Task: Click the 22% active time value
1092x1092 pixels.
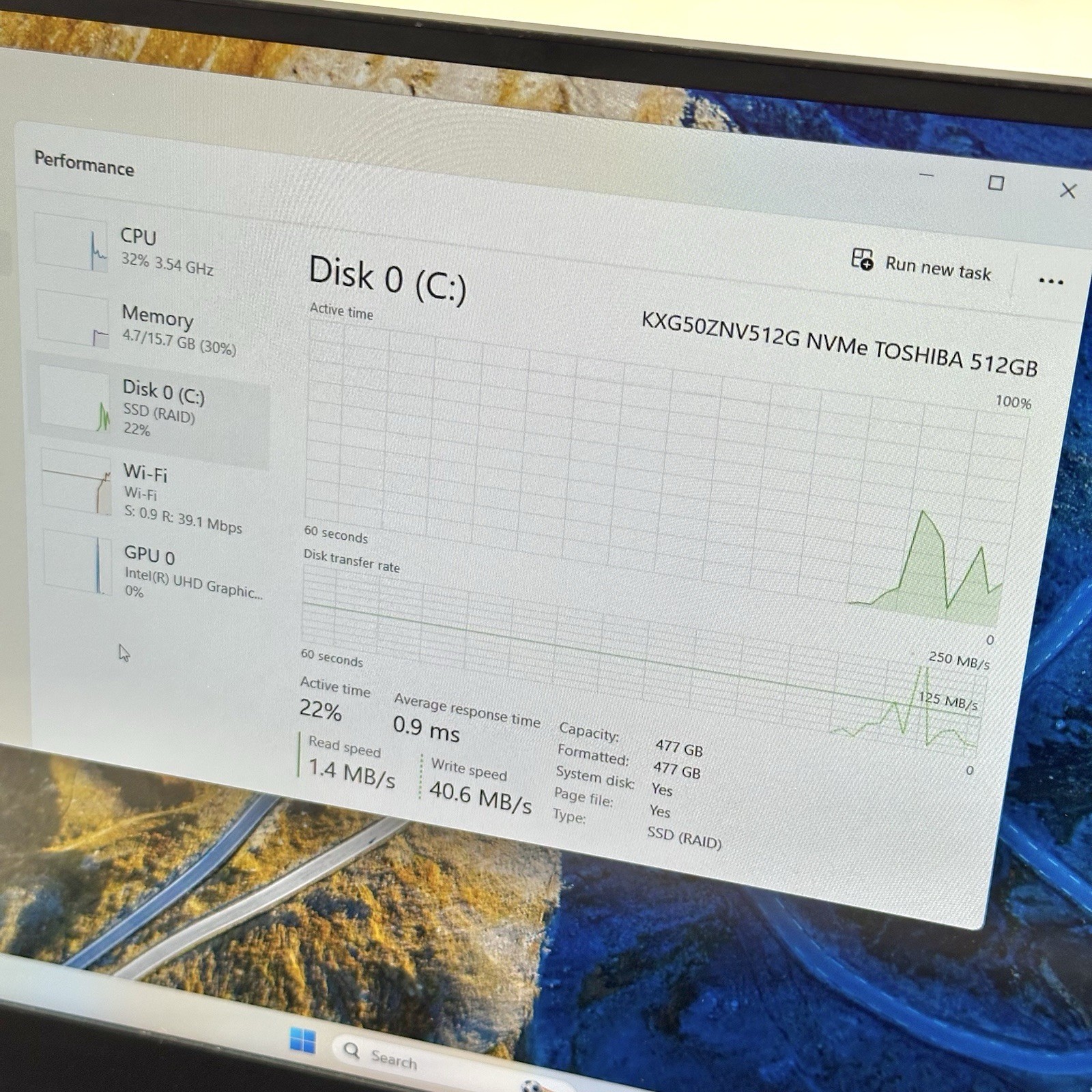Action: [320, 710]
